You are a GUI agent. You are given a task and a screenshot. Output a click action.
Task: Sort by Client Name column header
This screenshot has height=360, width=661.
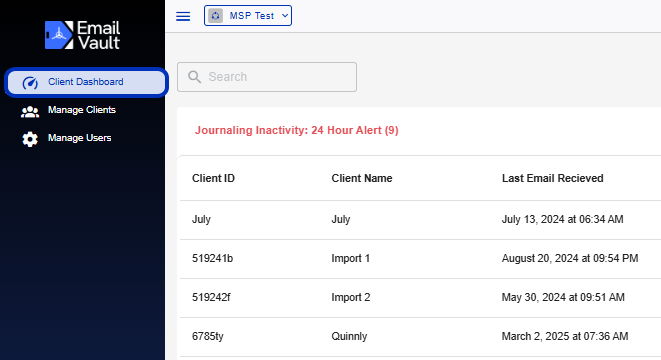pos(362,178)
